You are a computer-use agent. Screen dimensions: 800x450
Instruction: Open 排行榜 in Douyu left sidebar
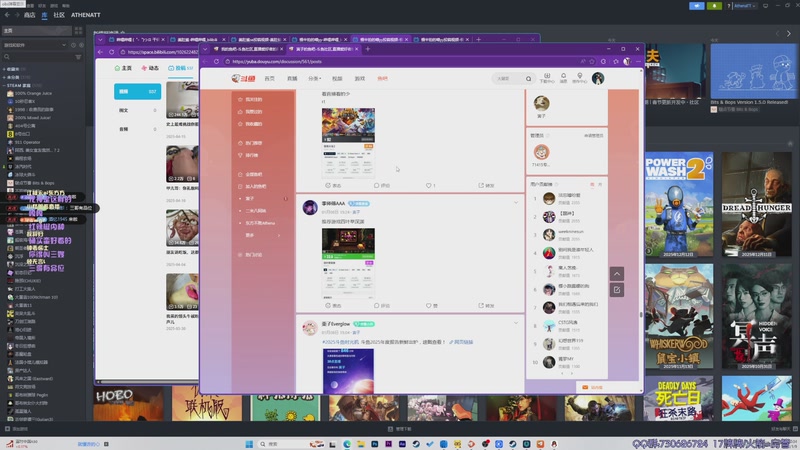point(252,155)
